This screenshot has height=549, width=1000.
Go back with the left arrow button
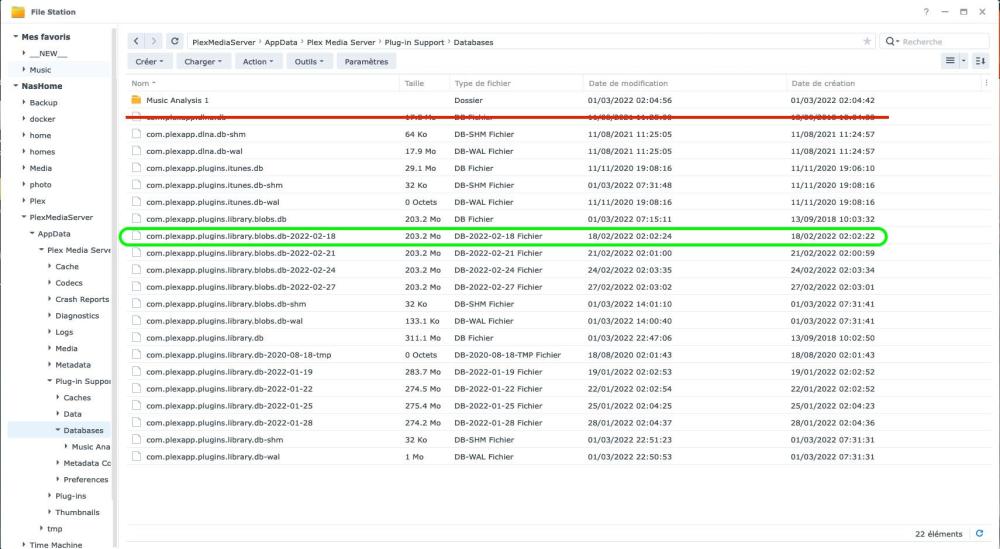[137, 41]
